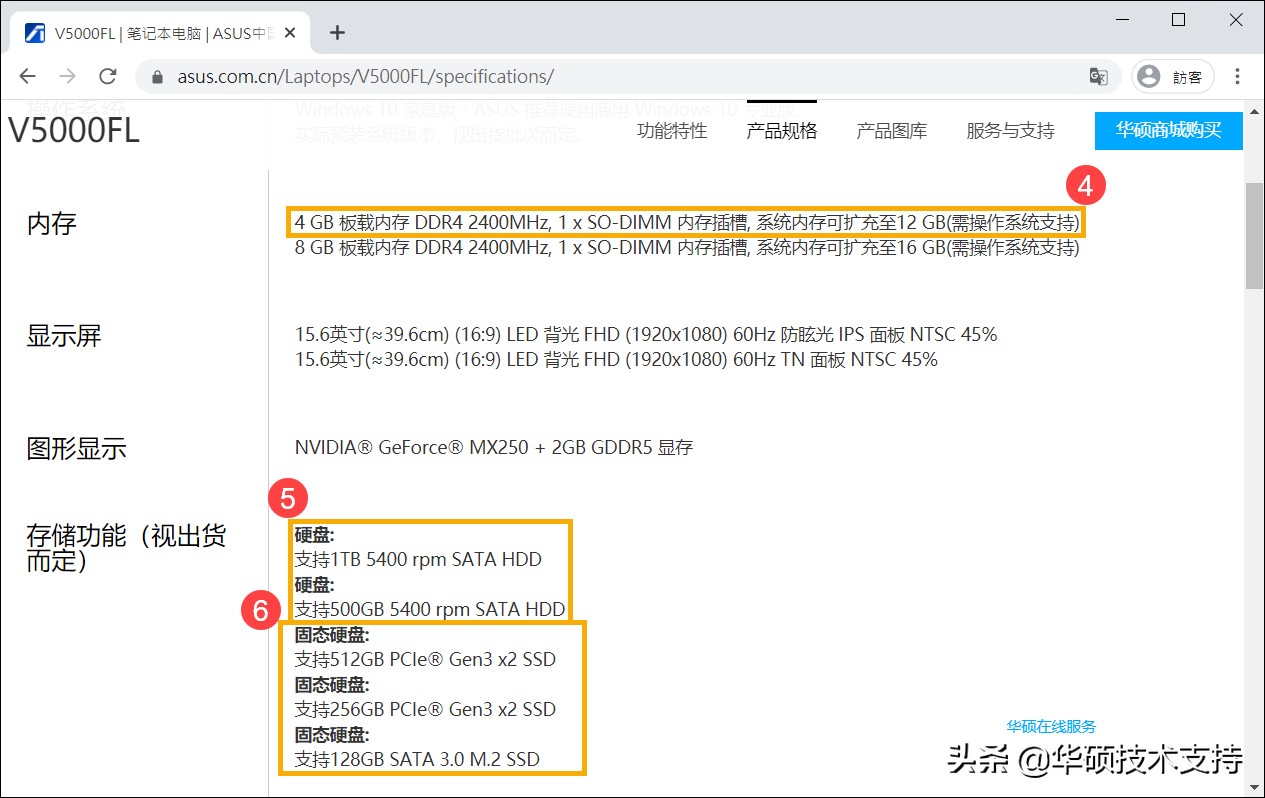Click the ASUS favicon on the browser tab
The image size is (1265, 798).
point(33,31)
